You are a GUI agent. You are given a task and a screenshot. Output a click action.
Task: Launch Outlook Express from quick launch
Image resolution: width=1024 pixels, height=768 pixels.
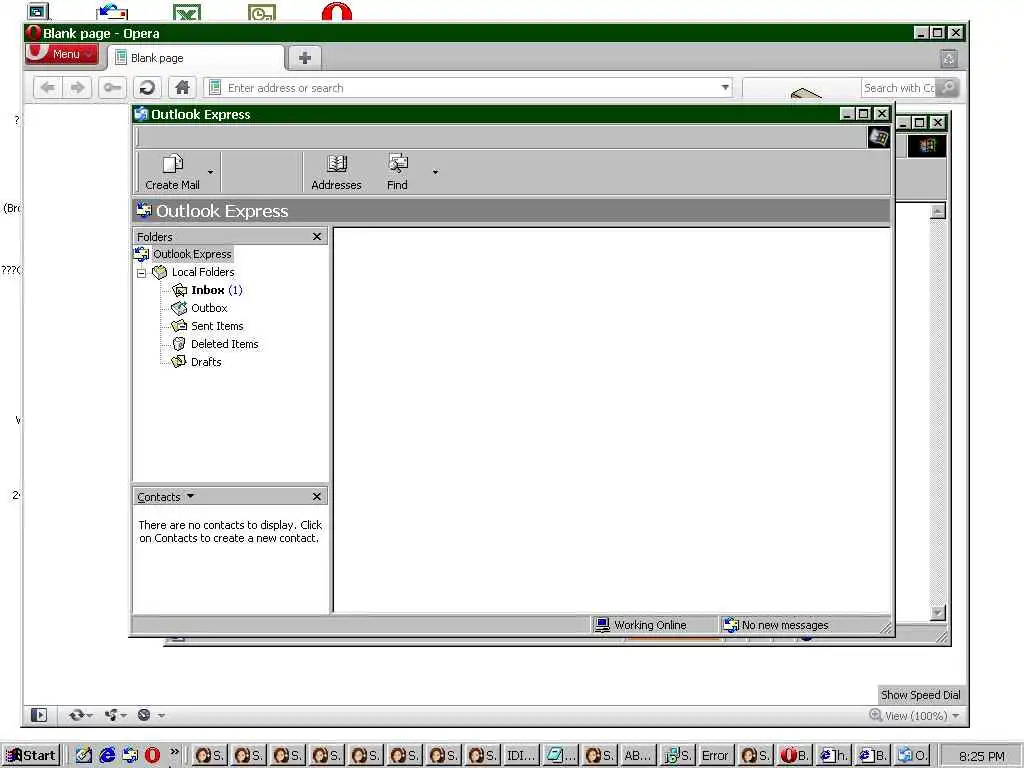point(130,756)
